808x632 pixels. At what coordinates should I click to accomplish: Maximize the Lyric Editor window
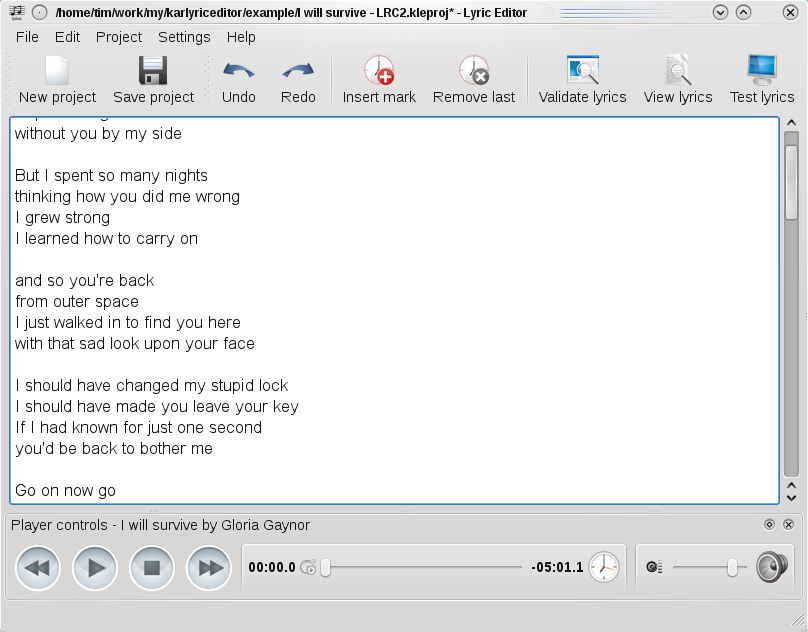pyautogui.click(x=743, y=12)
